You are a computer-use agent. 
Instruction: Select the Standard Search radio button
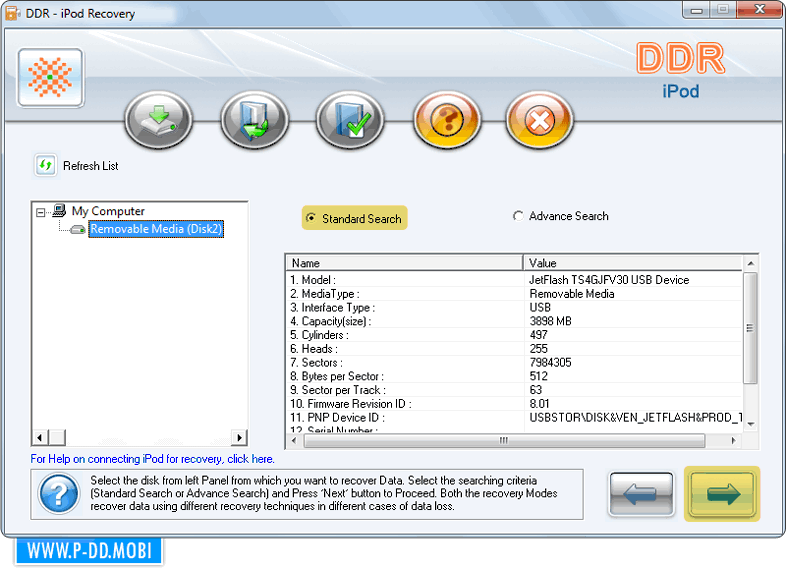311,218
